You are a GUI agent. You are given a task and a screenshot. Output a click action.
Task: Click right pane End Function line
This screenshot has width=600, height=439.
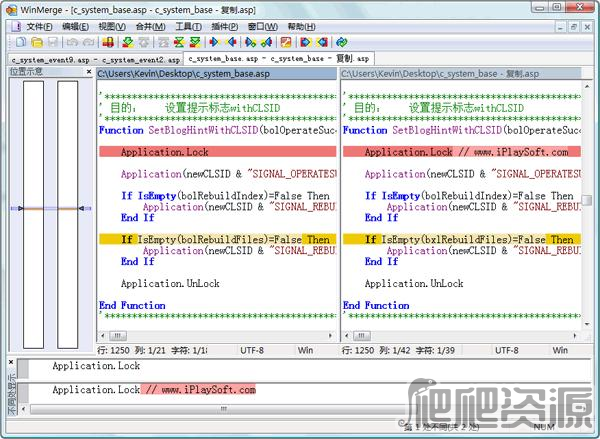(376, 305)
